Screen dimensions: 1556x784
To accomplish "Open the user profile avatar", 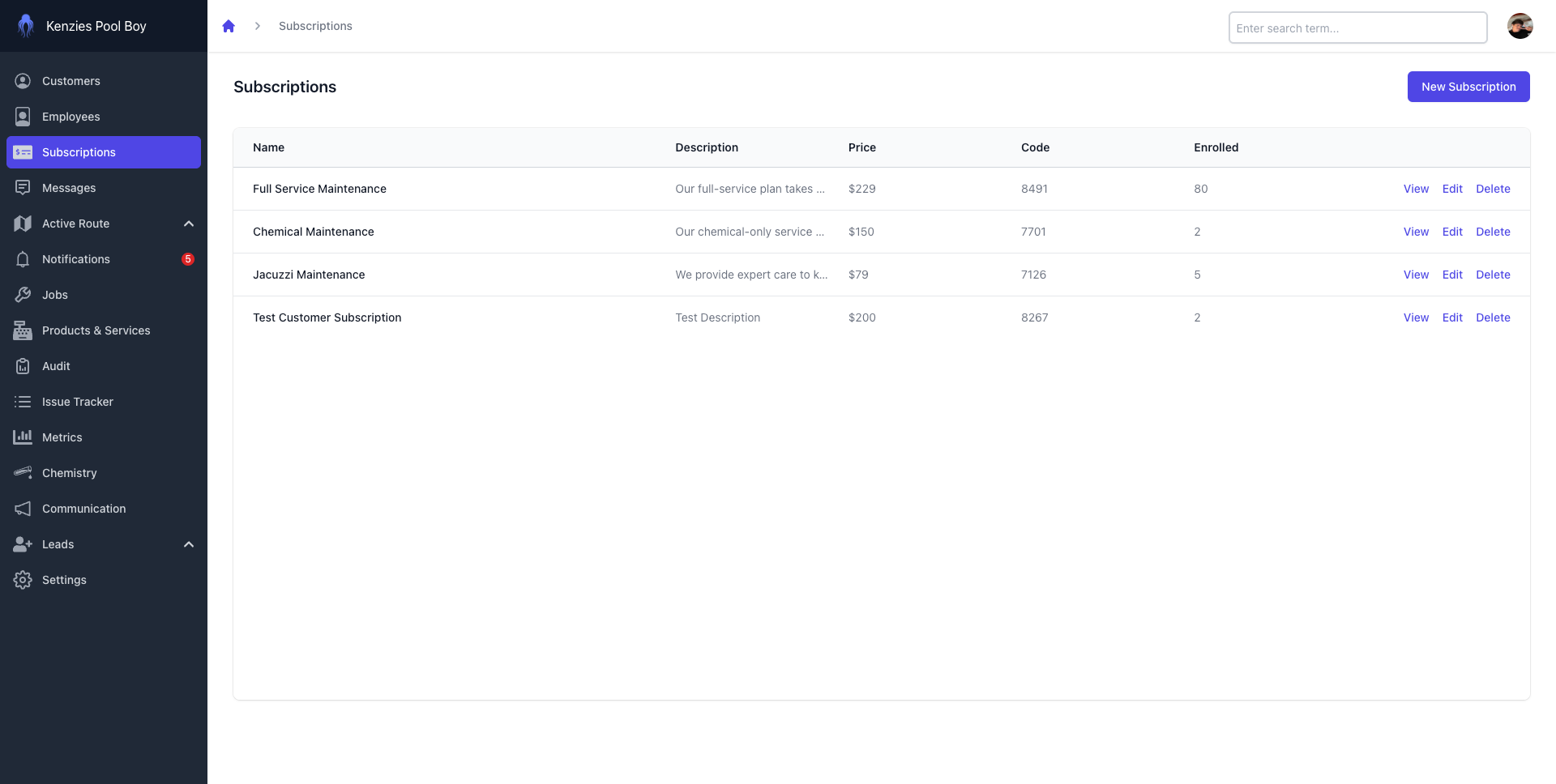I will (x=1520, y=26).
